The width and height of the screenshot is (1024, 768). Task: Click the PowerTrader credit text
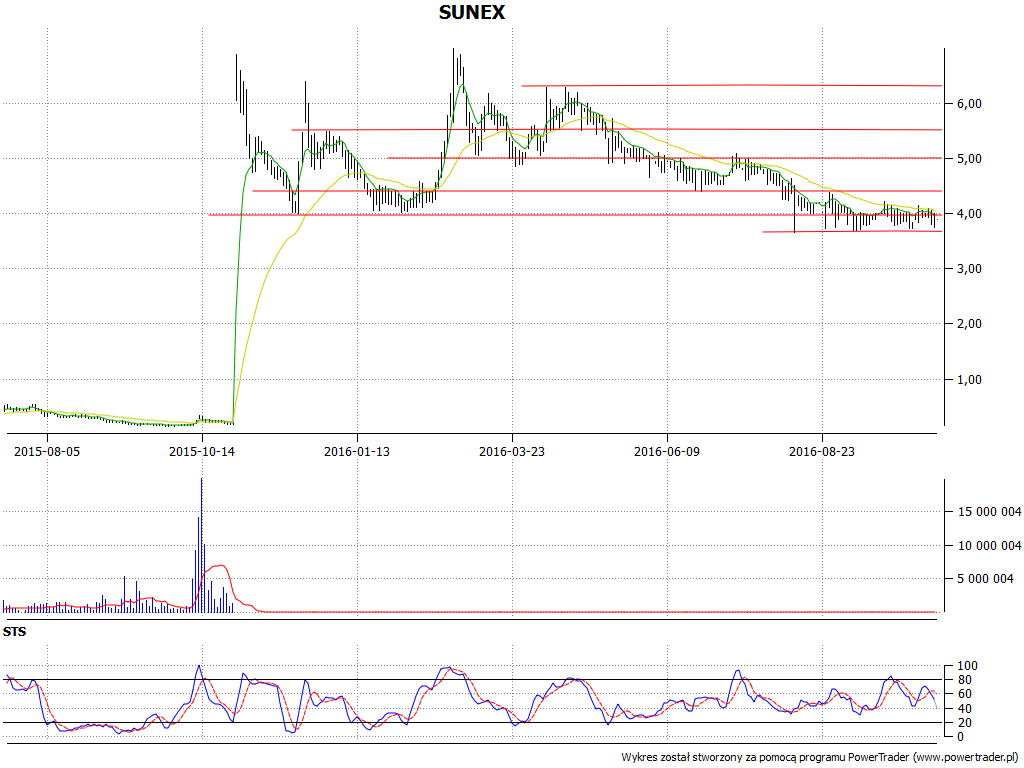click(x=822, y=758)
